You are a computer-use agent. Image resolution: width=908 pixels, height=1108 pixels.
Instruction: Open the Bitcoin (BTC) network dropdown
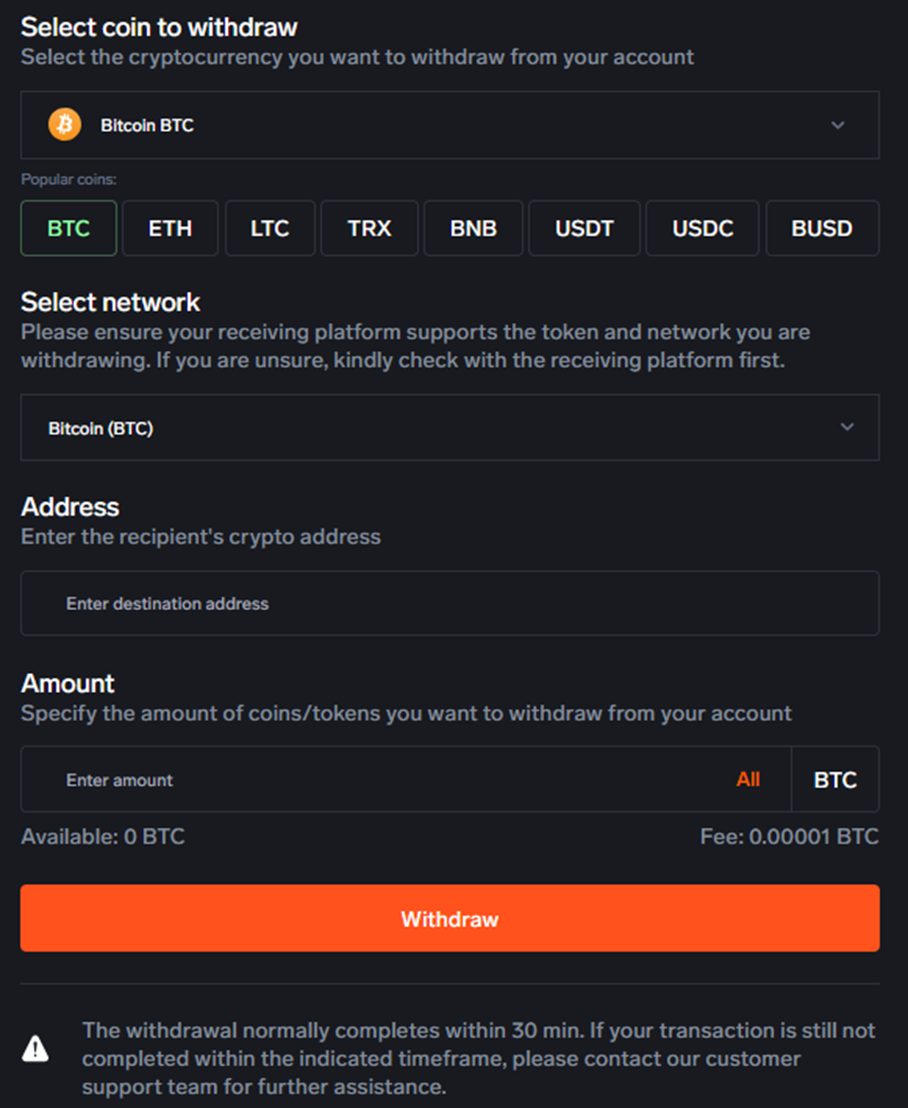point(449,427)
